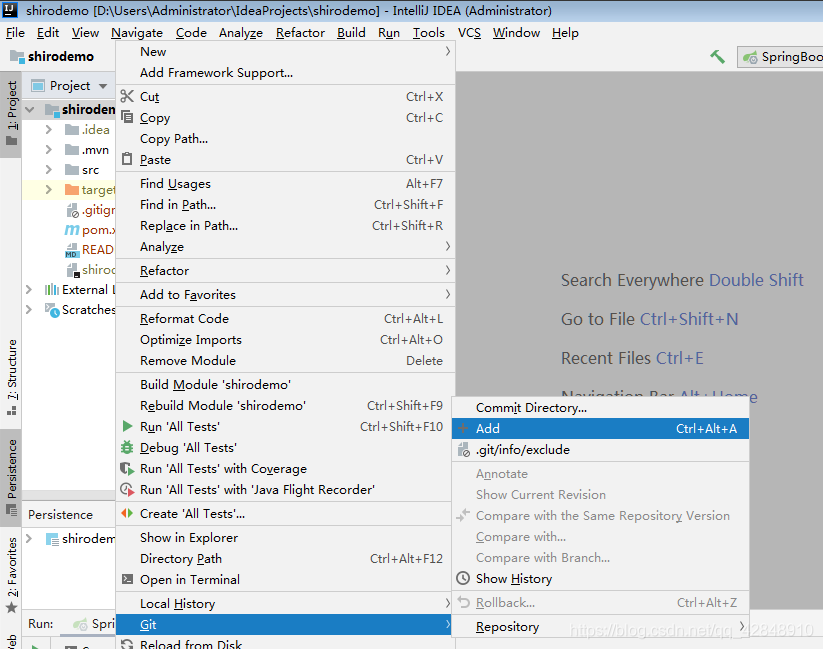Expand the .idea folder

tap(49, 129)
